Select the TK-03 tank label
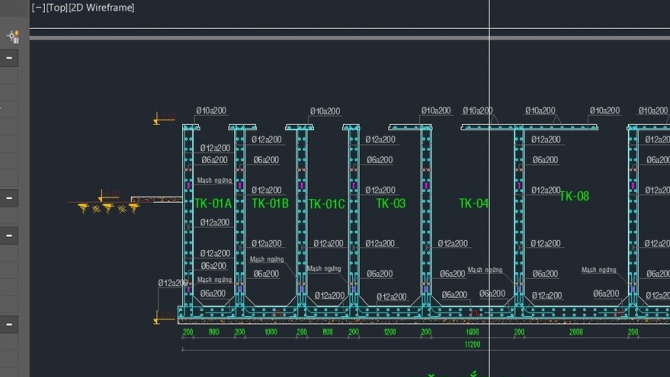This screenshot has width=670, height=377. click(391, 203)
